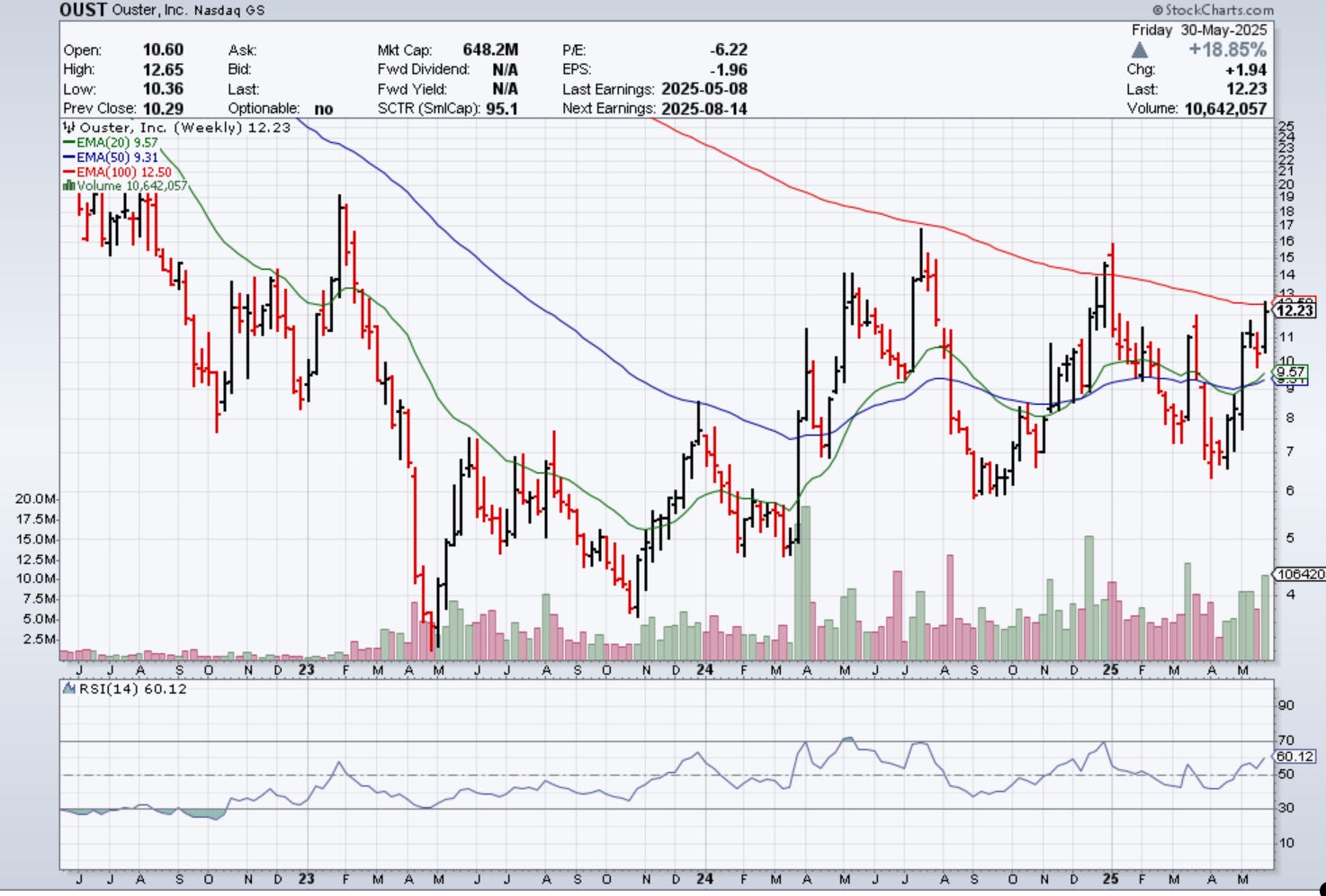Click the 'Ouster, Inc. Nasdaq GS' company title
The width and height of the screenshot is (1326, 896).
click(x=189, y=11)
